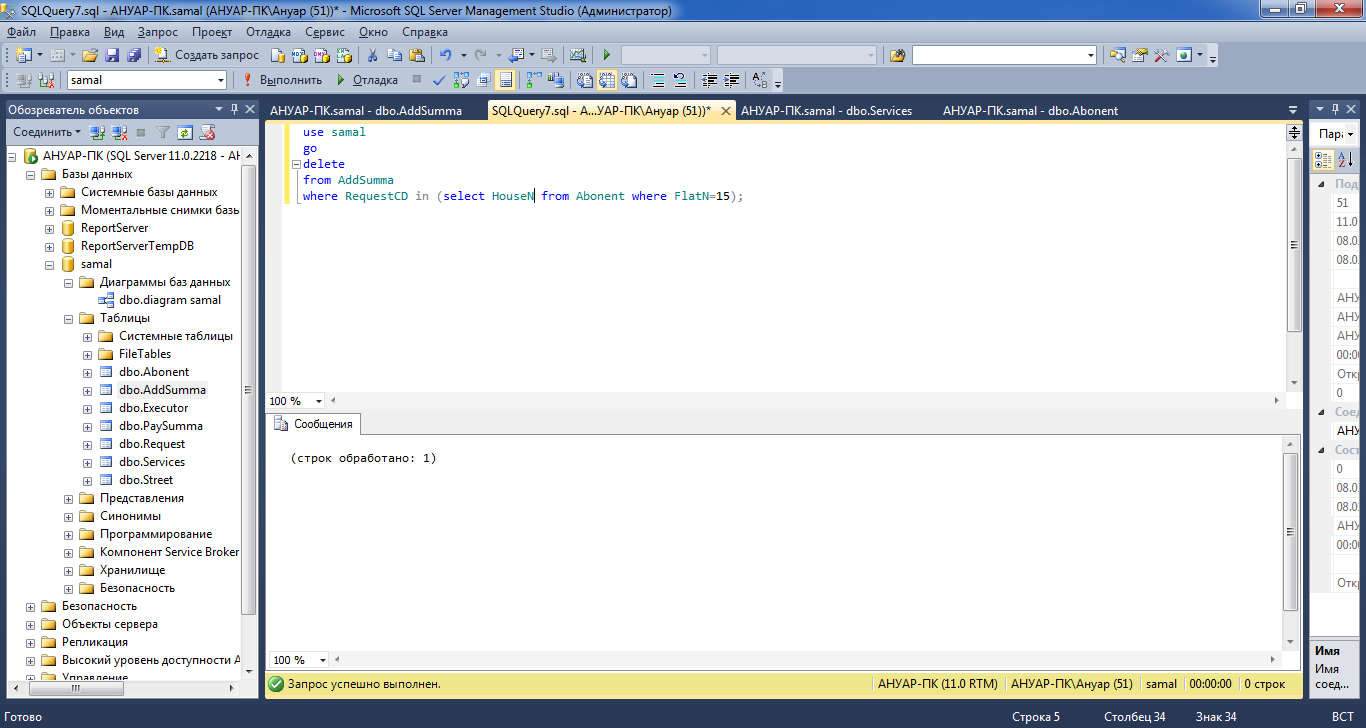Screen dimensions: 1366x728
Task: Click the Создать запрос button
Action: pos(205,55)
